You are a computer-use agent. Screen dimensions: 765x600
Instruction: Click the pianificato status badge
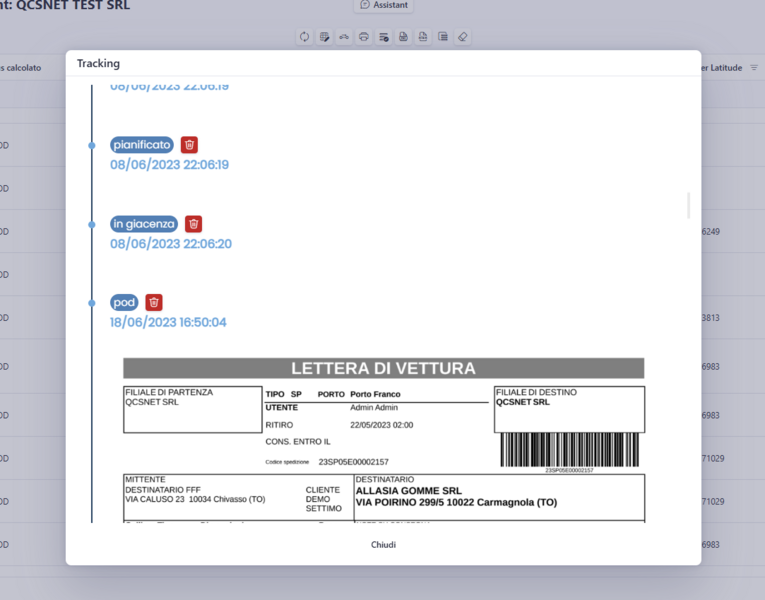142,145
